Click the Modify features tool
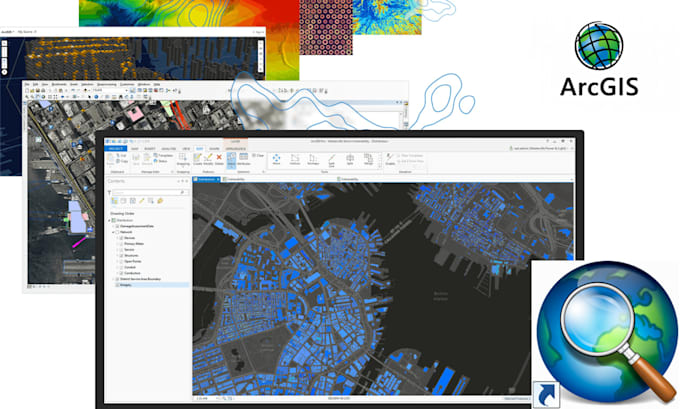Viewport: 680px width, 409px height. pyautogui.click(x=208, y=159)
